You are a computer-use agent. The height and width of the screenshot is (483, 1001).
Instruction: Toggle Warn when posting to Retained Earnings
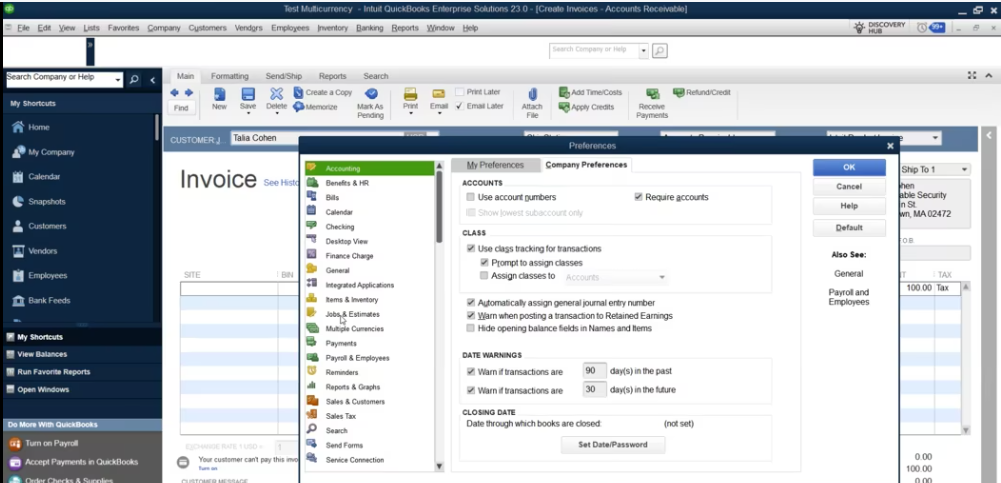click(470, 315)
